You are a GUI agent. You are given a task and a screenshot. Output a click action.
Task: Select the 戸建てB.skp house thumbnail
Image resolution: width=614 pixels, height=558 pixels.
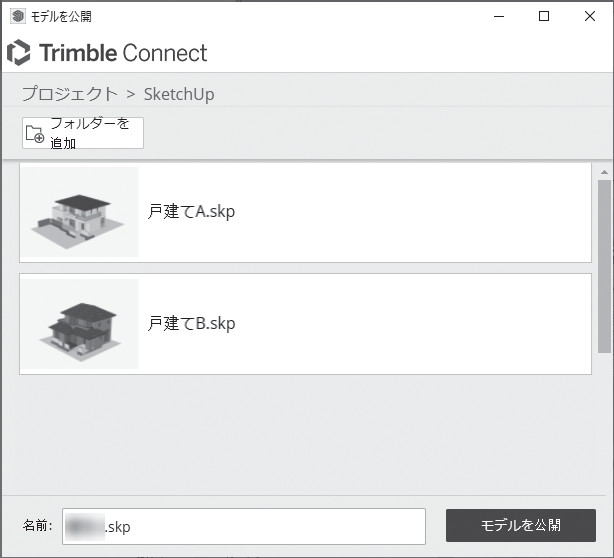[x=79, y=324]
